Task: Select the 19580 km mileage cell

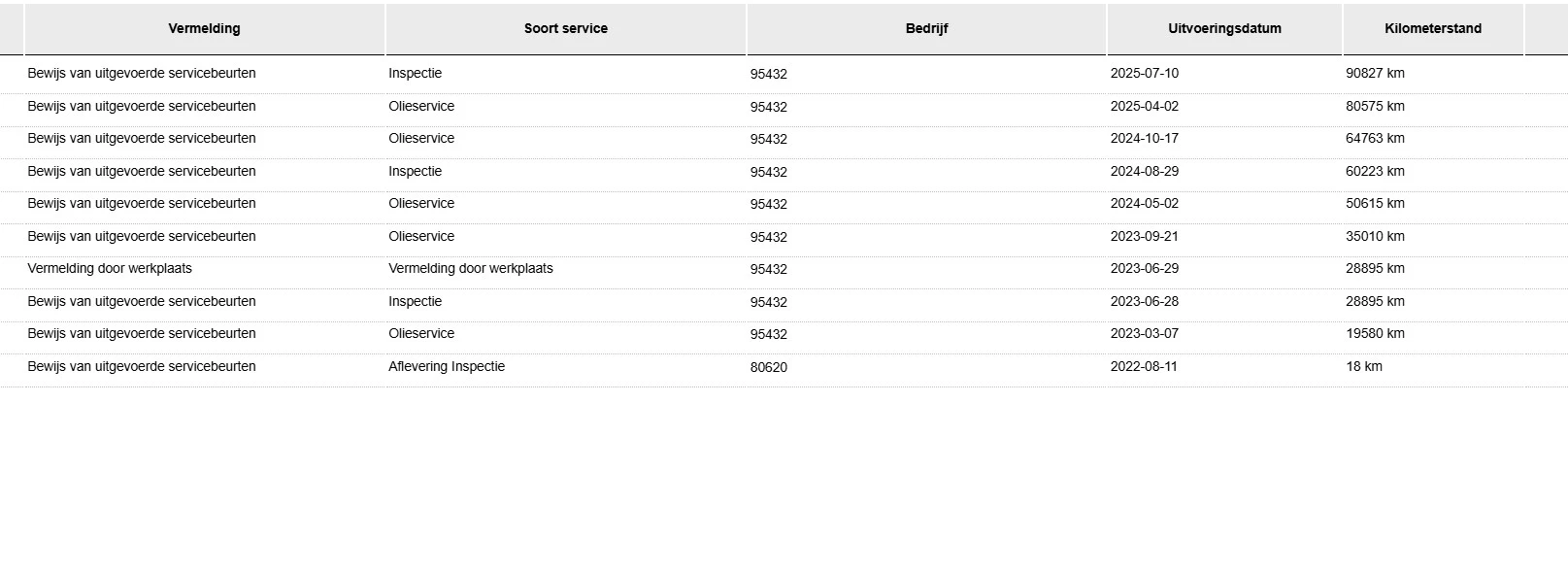Action: (x=1375, y=334)
